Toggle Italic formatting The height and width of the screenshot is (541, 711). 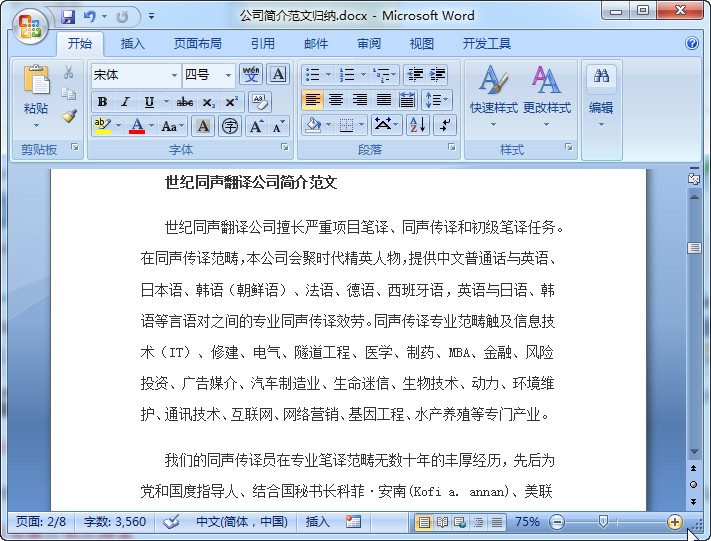coord(126,102)
